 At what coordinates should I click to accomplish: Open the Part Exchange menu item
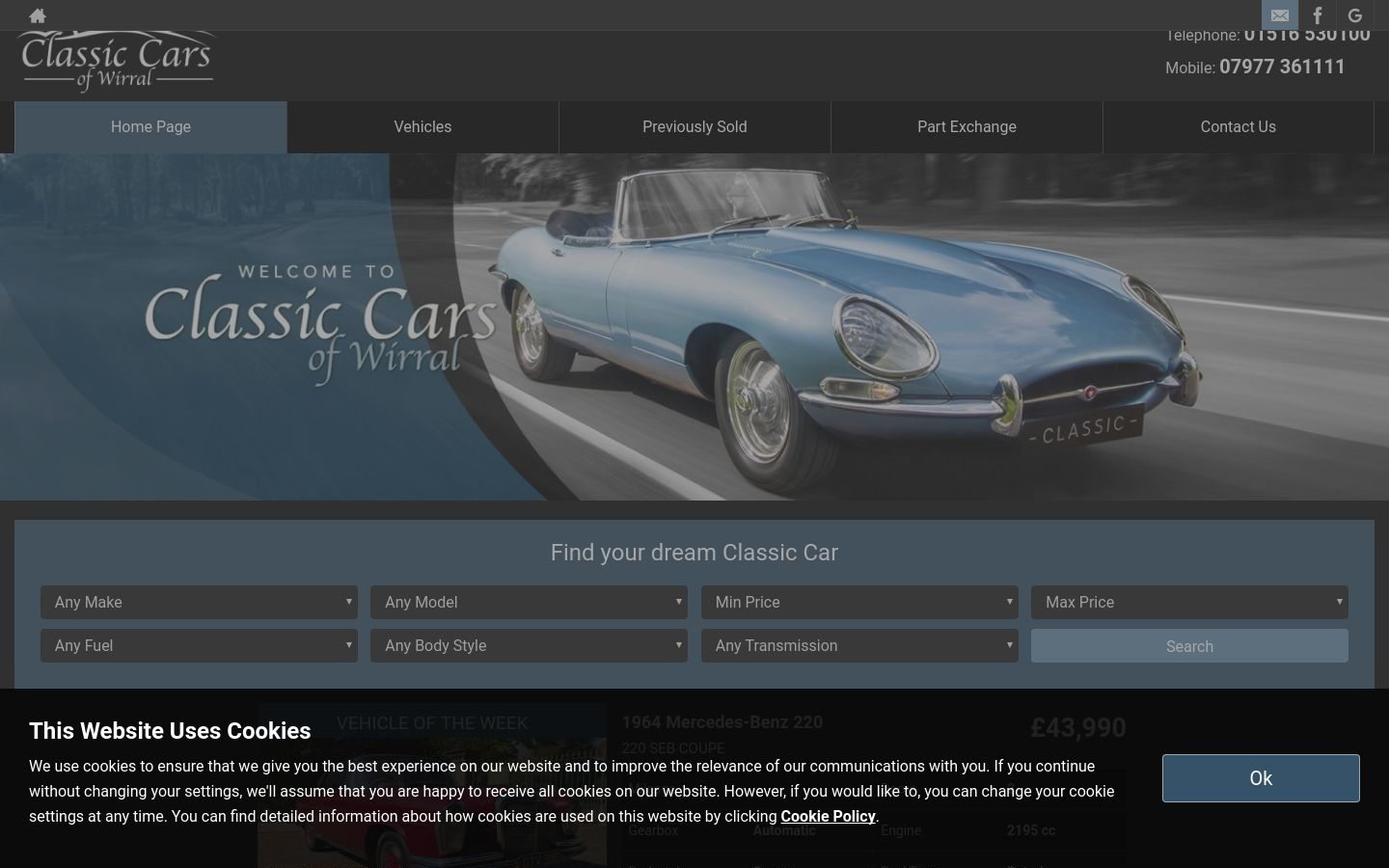point(967,127)
